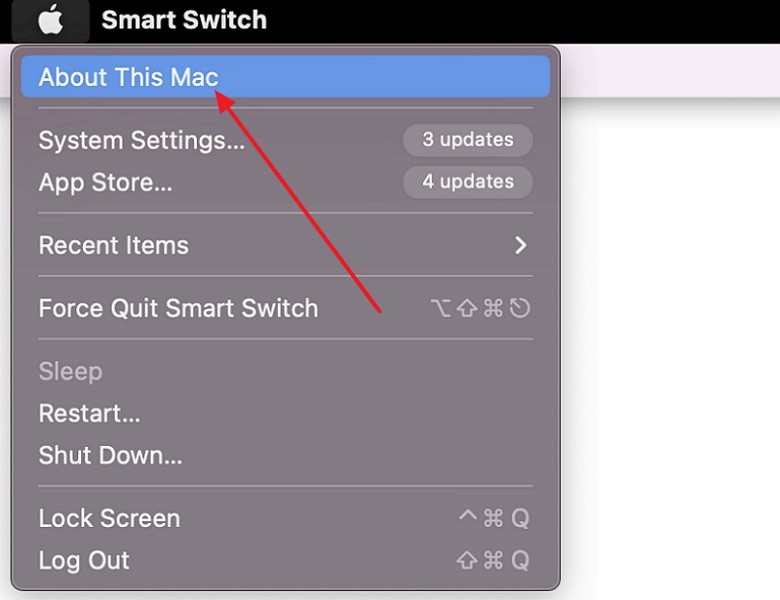780x600 pixels.
Task: Click the Log Out shortcut symbols
Action: tap(493, 560)
